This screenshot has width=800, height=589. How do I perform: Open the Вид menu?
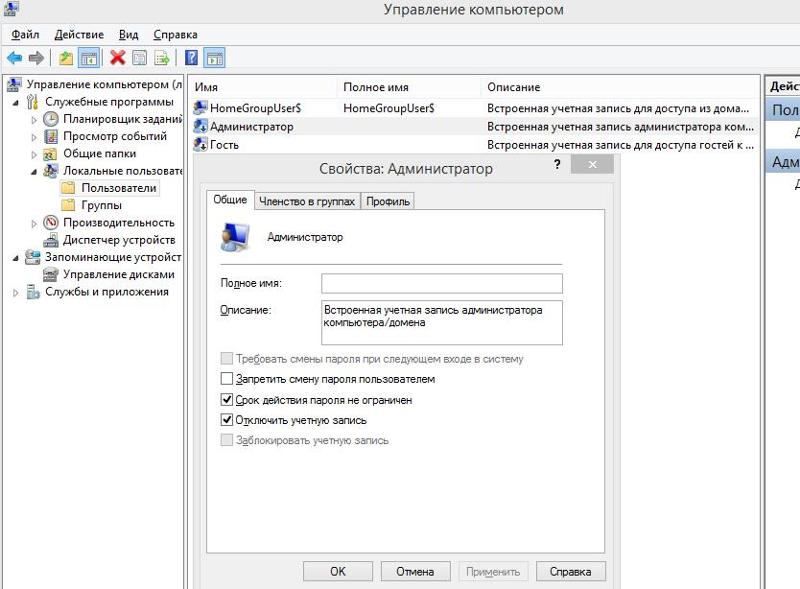[x=129, y=34]
